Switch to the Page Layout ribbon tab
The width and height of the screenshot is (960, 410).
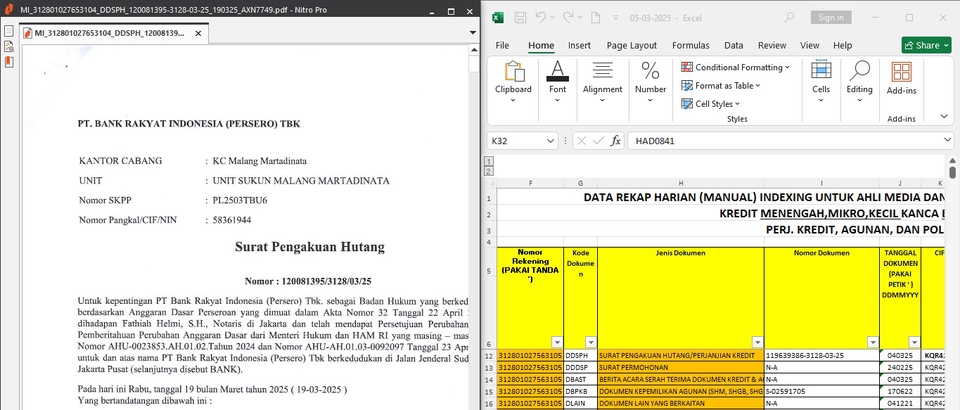coord(631,45)
